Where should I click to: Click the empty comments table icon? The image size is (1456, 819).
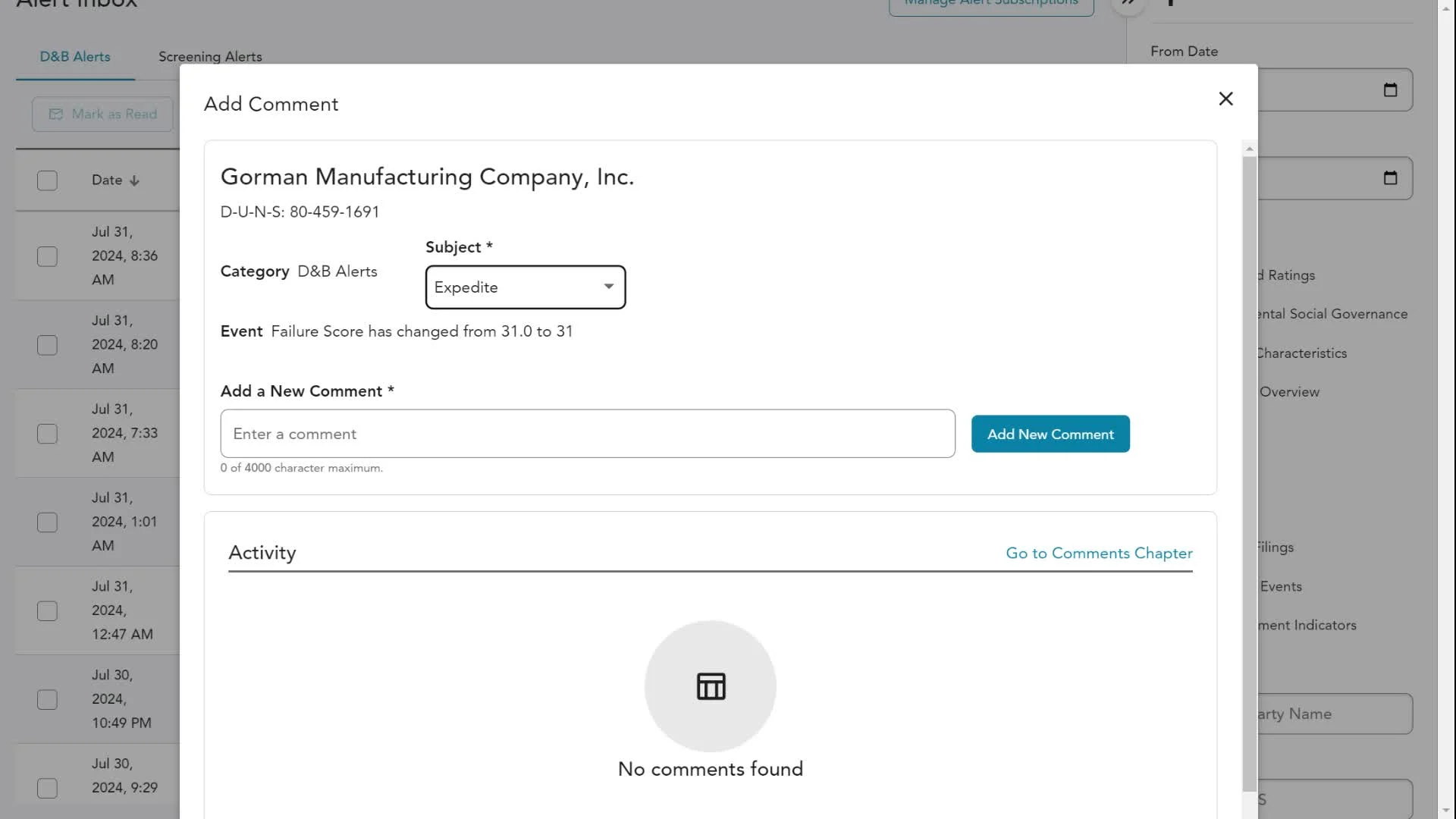(711, 686)
